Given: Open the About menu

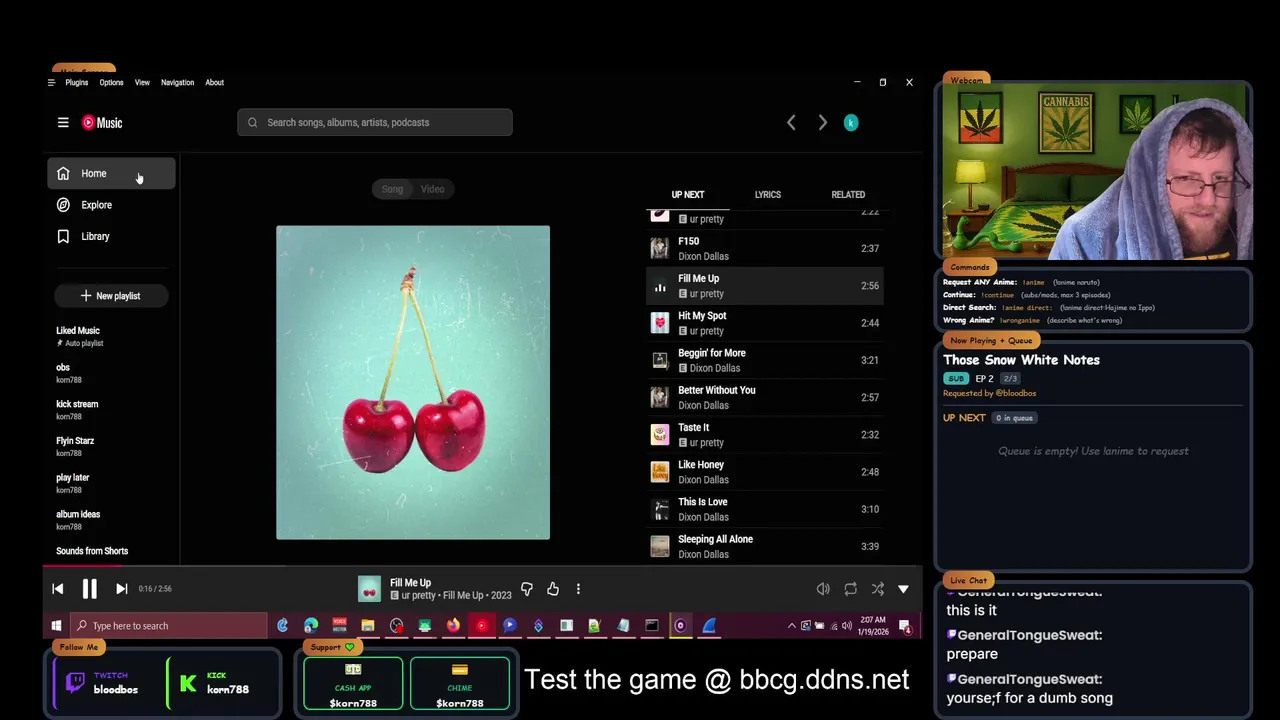Looking at the screenshot, I should point(214,83).
